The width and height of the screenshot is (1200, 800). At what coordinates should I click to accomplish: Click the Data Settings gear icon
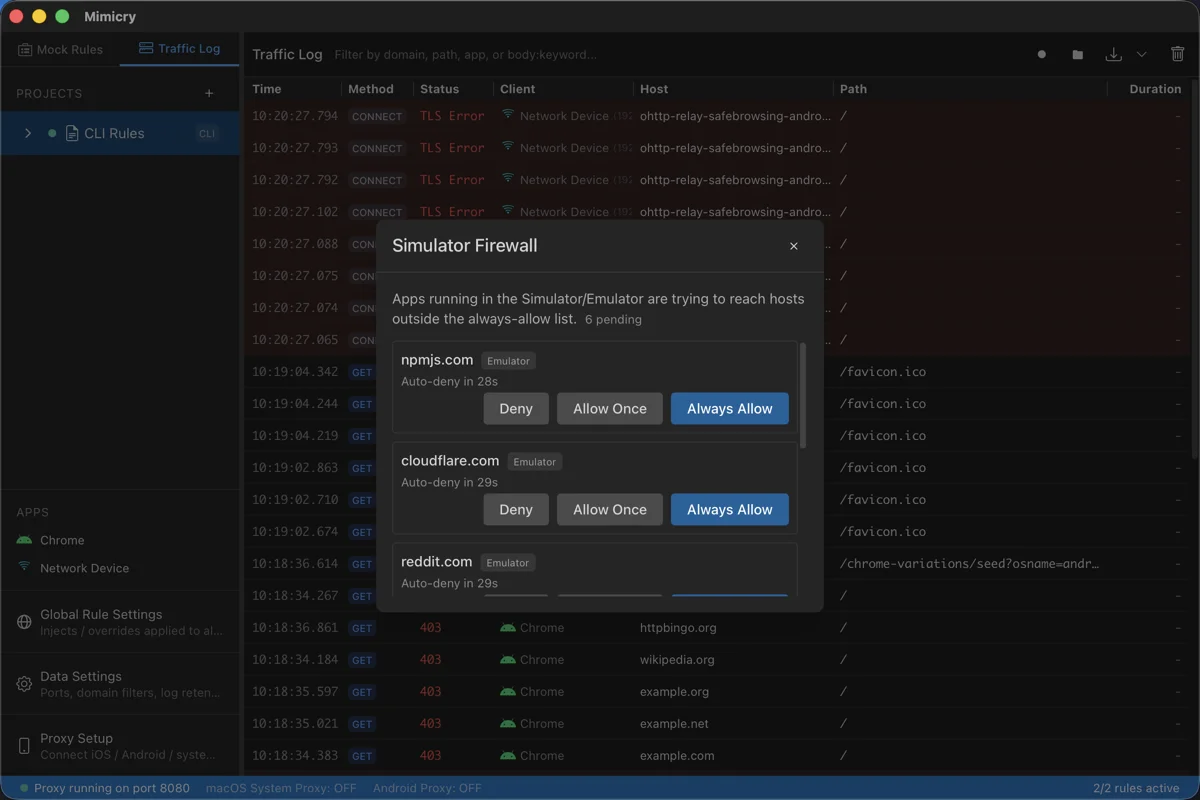point(24,684)
